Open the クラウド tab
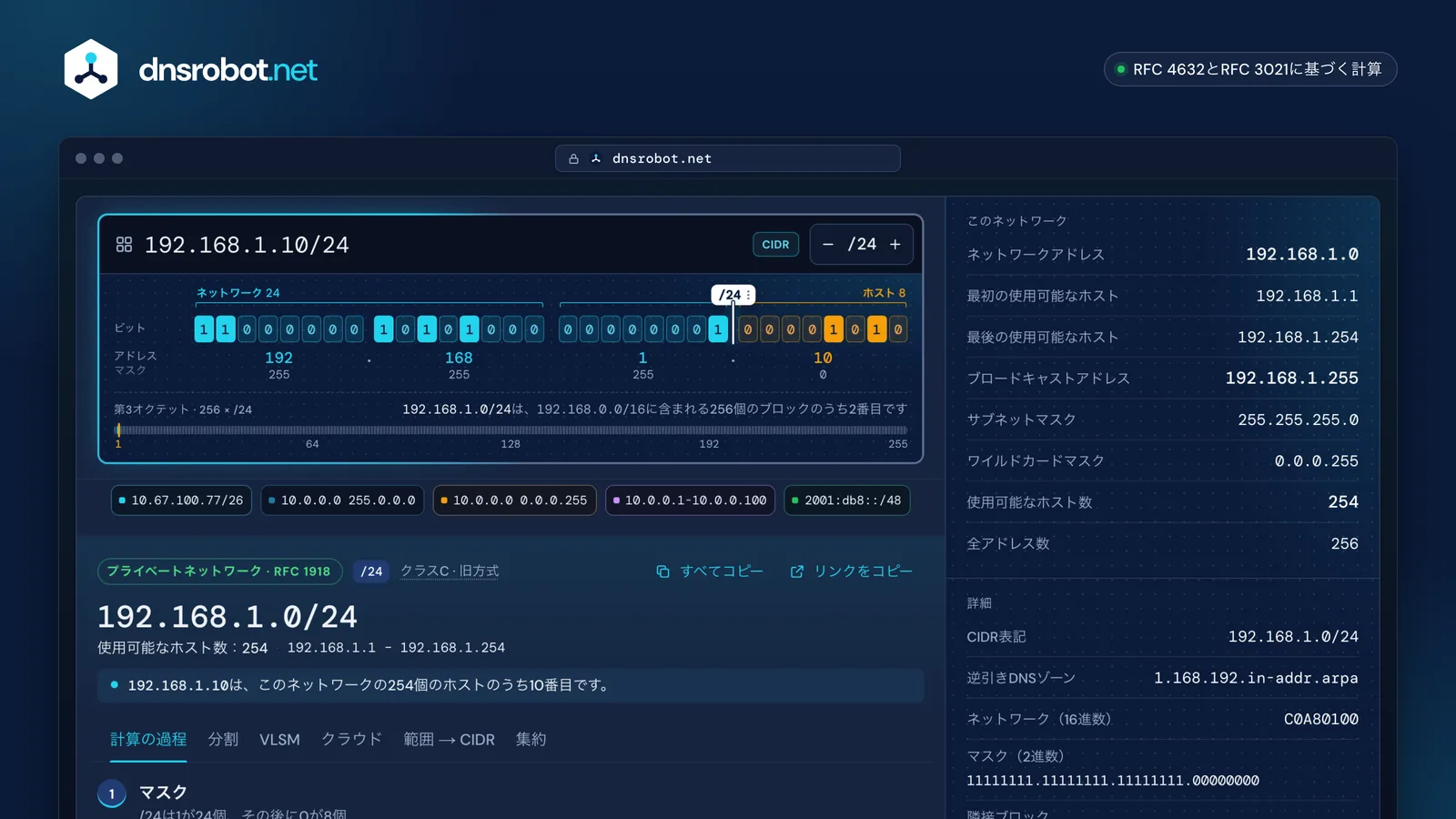The image size is (1456, 819). pyautogui.click(x=351, y=739)
